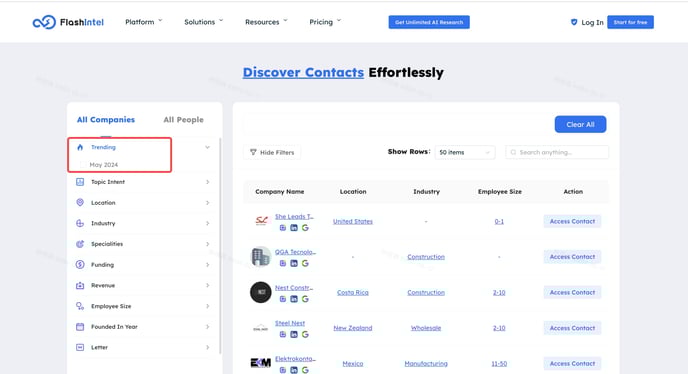Open Google icon for She Leads row
Screen dimensions: 688x374
pos(305,228)
